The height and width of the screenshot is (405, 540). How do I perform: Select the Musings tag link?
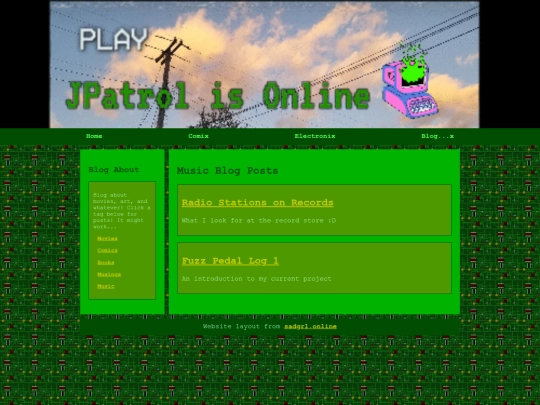pyautogui.click(x=109, y=274)
